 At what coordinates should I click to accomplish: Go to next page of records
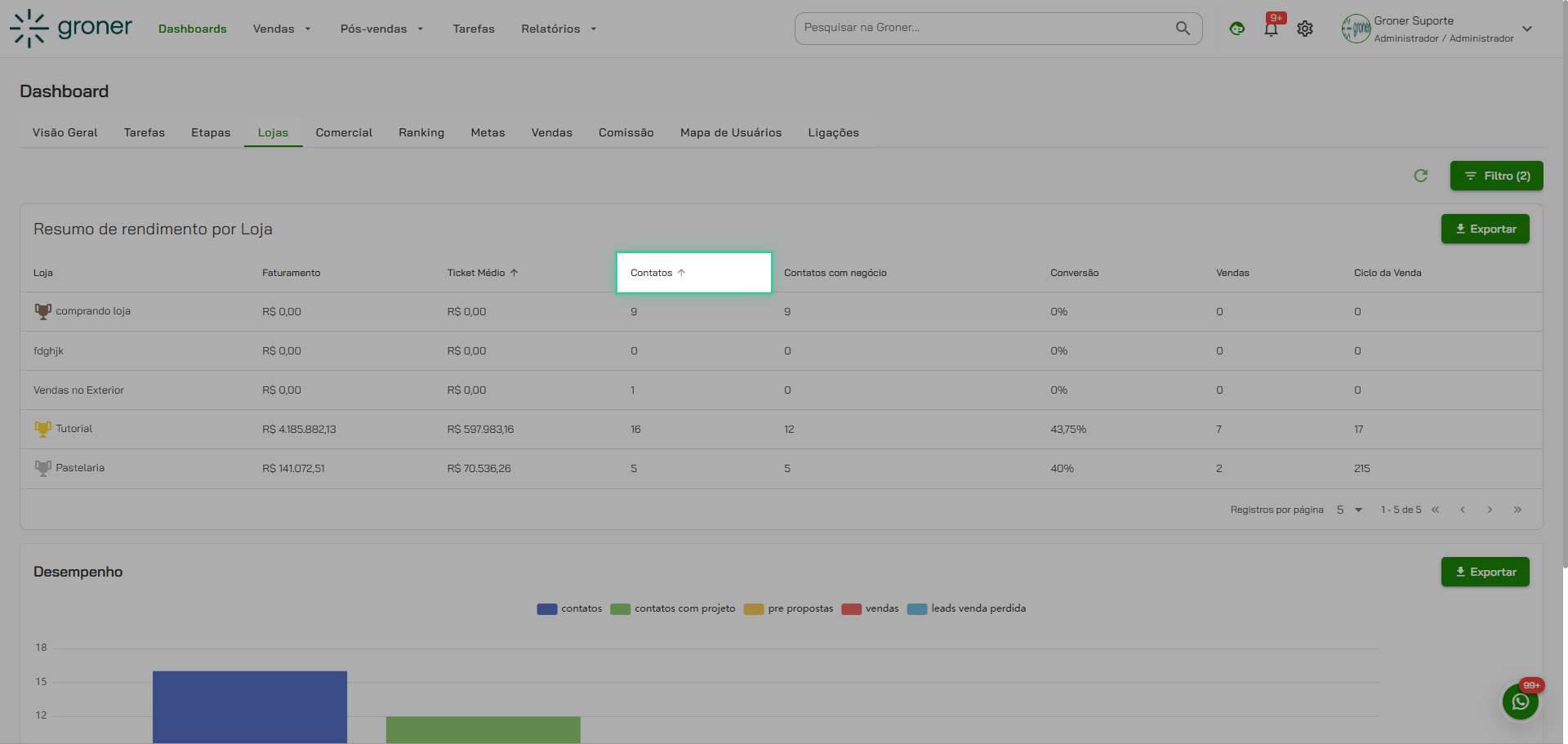pos(1490,510)
